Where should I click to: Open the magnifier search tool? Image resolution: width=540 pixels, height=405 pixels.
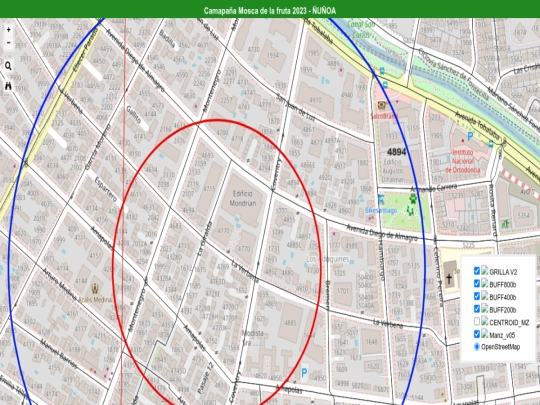tap(8, 66)
